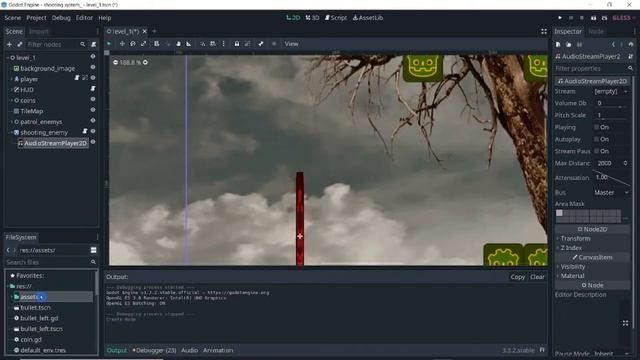Toggle FileSystem split view icon

pos(93,250)
